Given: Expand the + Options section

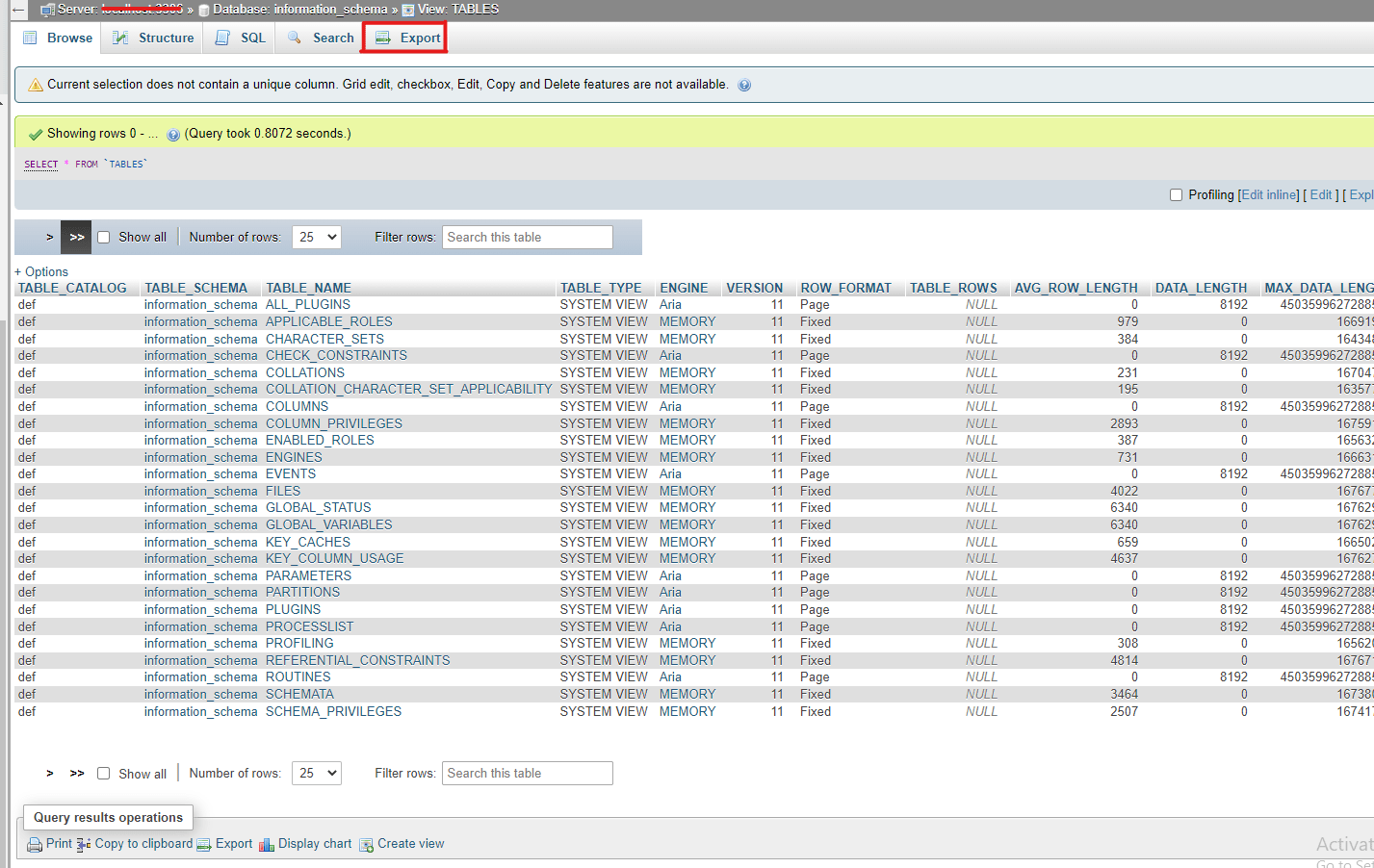Looking at the screenshot, I should tap(41, 271).
